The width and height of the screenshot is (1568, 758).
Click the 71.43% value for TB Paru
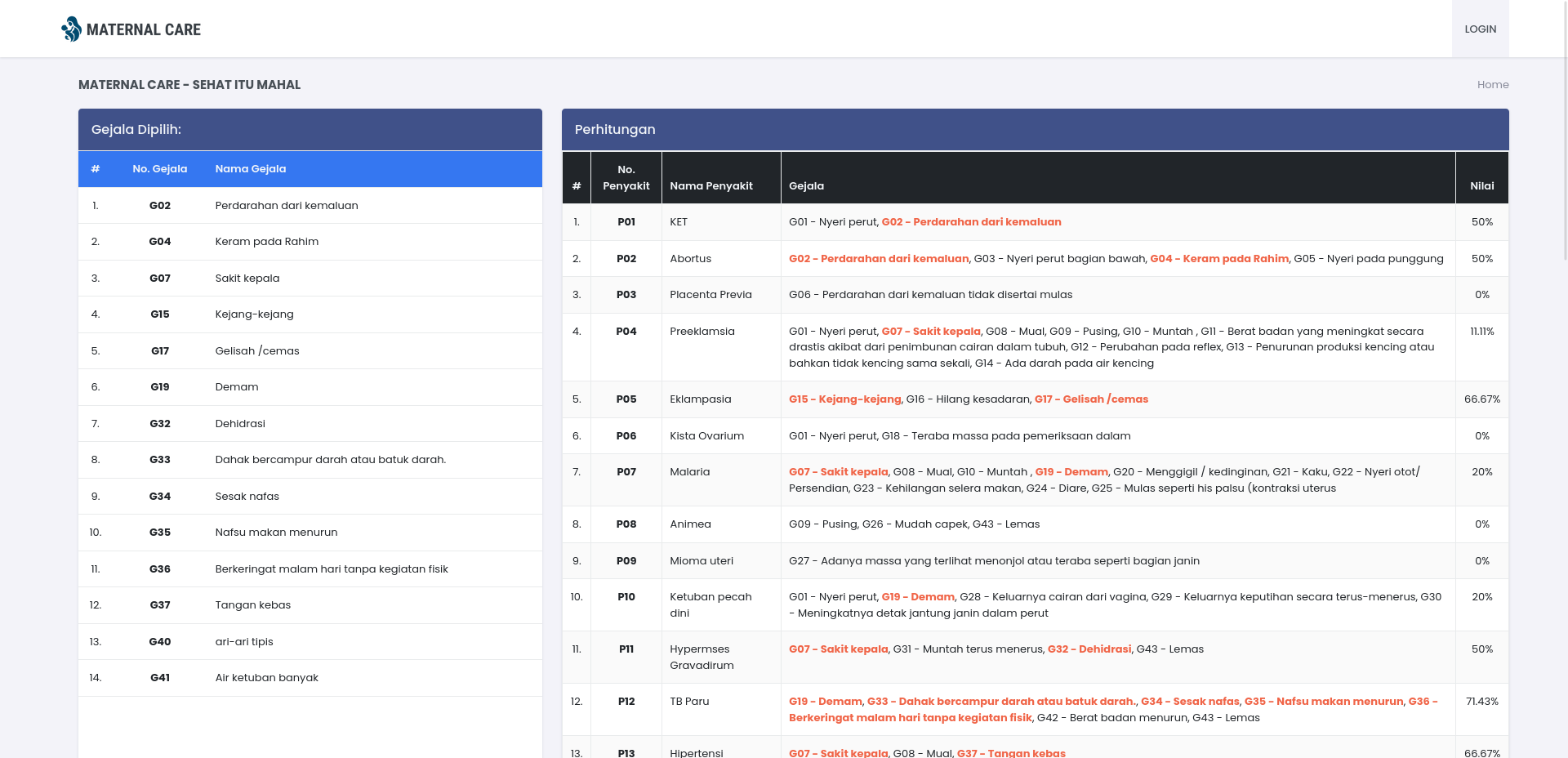coord(1481,702)
